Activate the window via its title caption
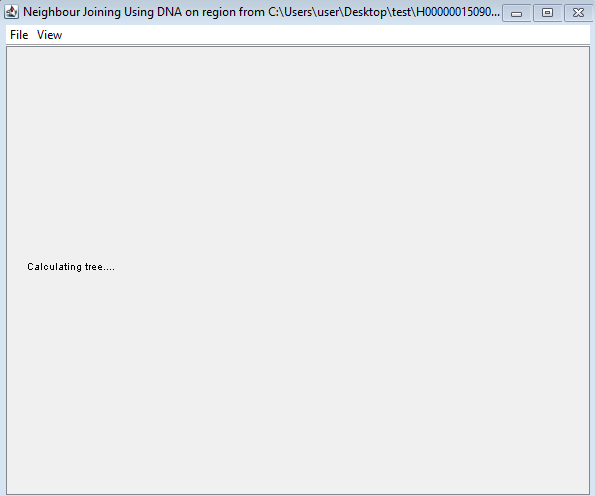Screen dimensions: 595x496 (x=261, y=12)
